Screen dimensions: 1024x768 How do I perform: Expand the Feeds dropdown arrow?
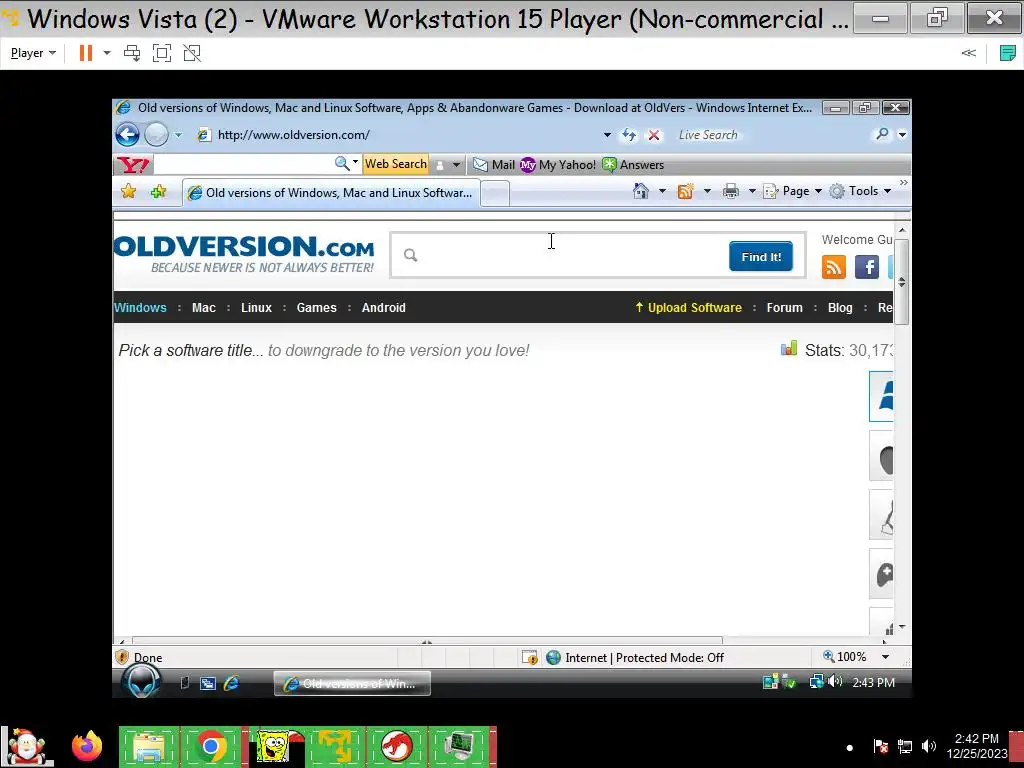pos(707,191)
